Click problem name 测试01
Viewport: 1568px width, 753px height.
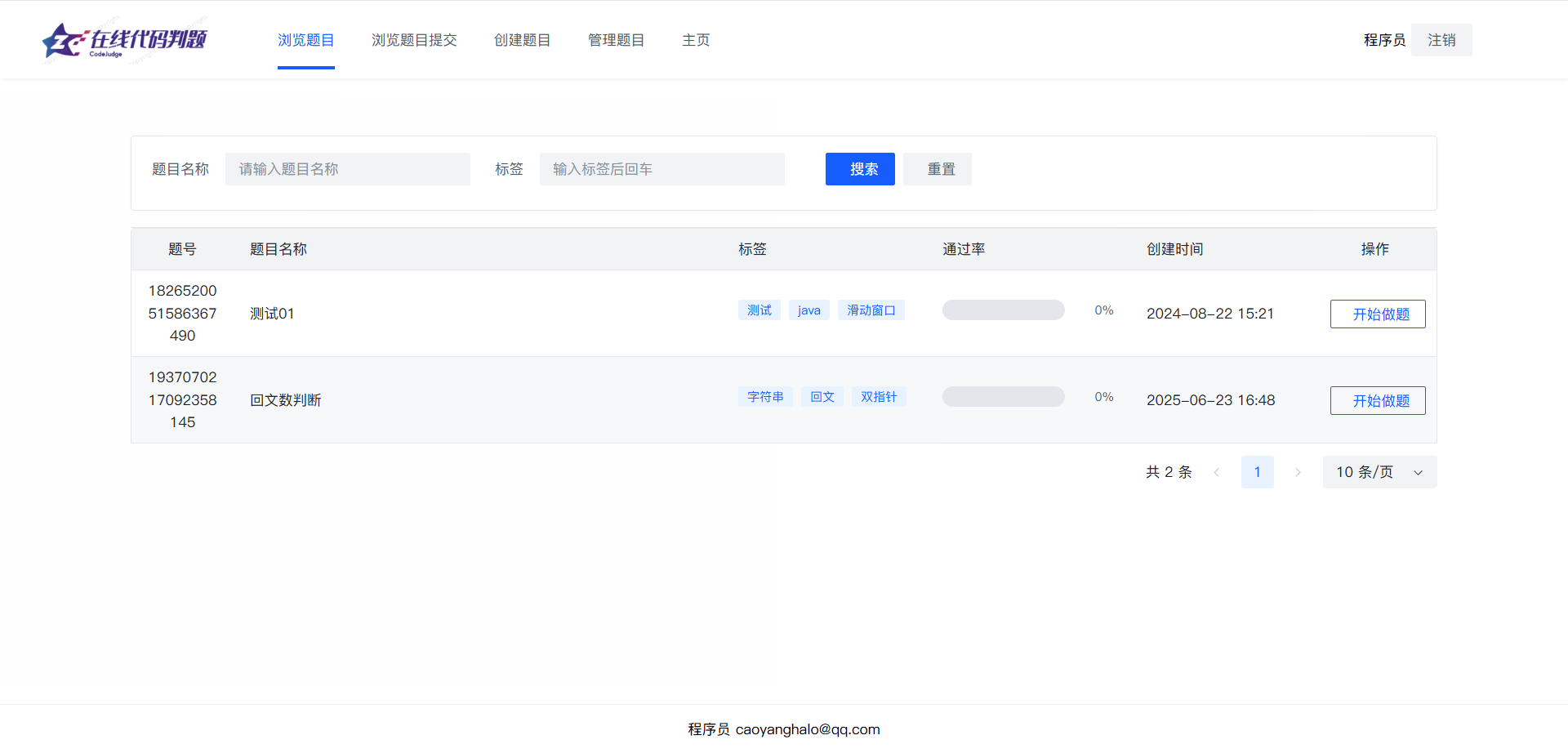tap(272, 314)
